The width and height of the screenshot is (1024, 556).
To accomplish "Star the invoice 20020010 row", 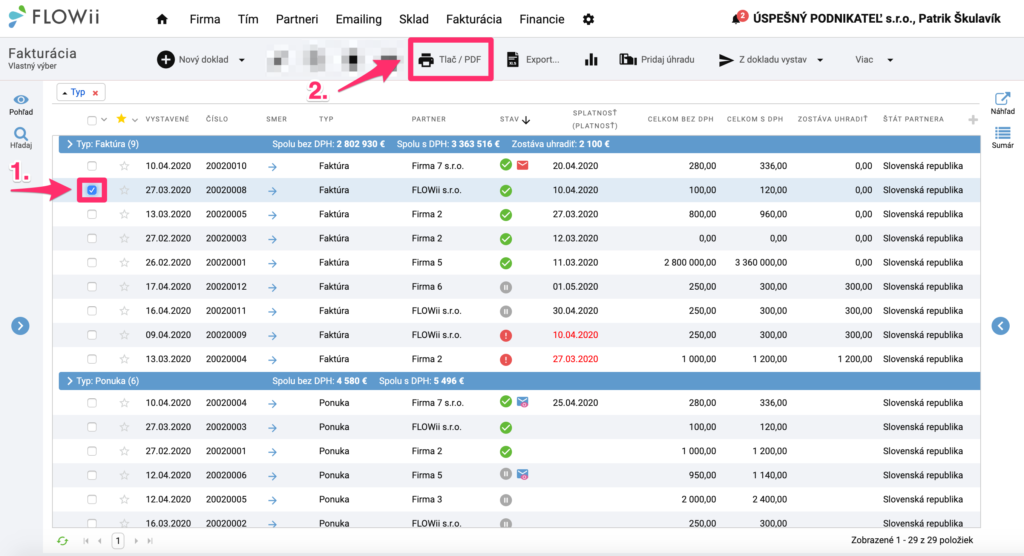I will point(124,166).
